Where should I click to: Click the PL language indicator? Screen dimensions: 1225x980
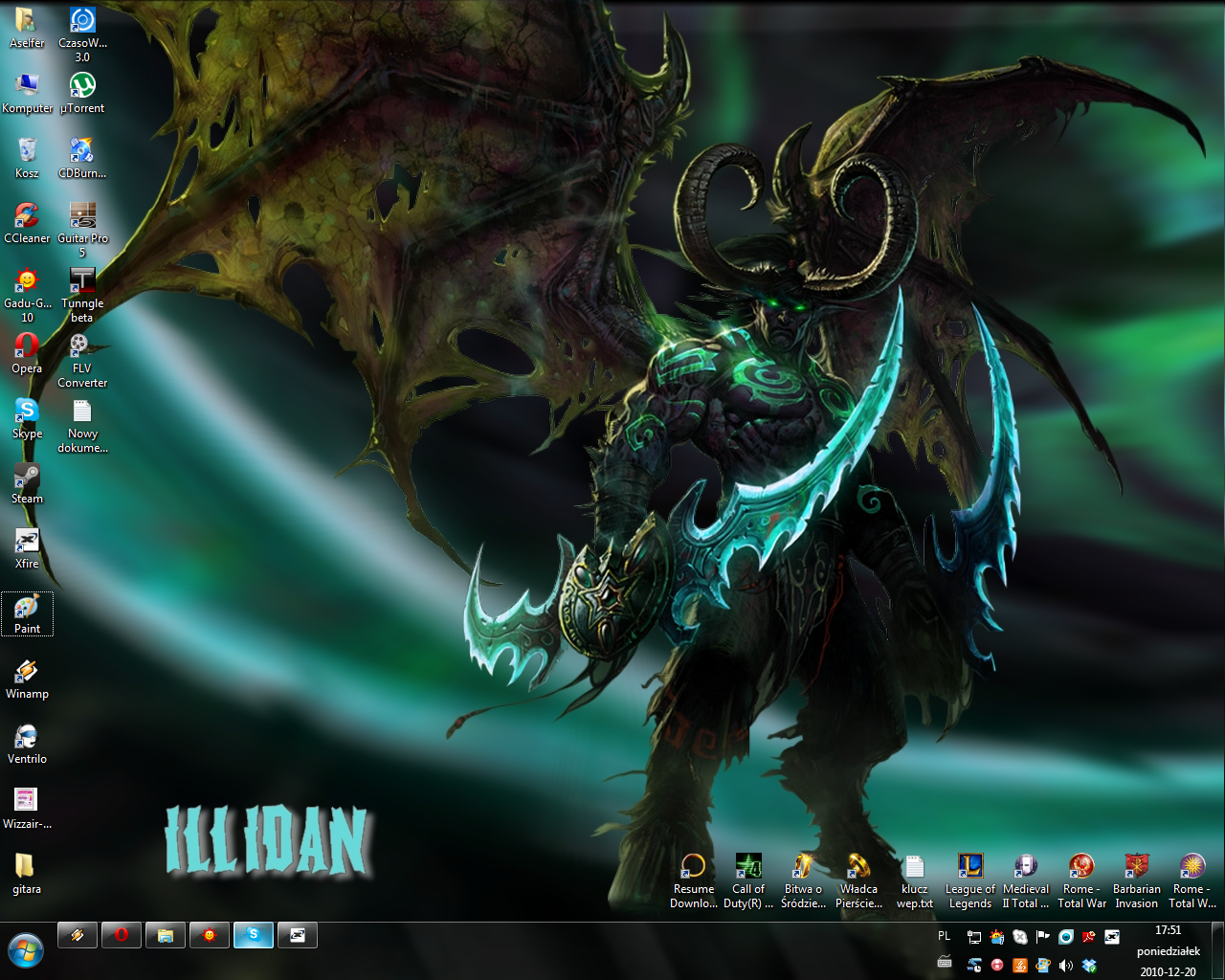[945, 936]
